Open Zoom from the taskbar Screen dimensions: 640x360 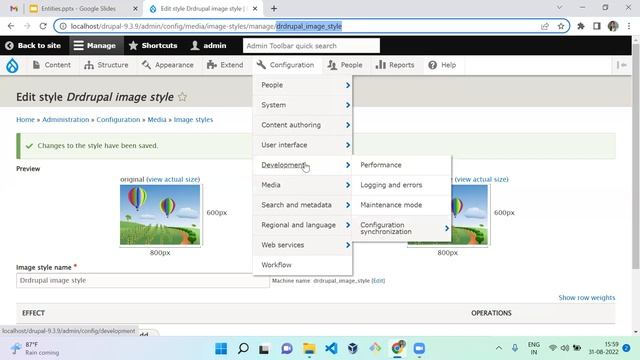(419, 348)
